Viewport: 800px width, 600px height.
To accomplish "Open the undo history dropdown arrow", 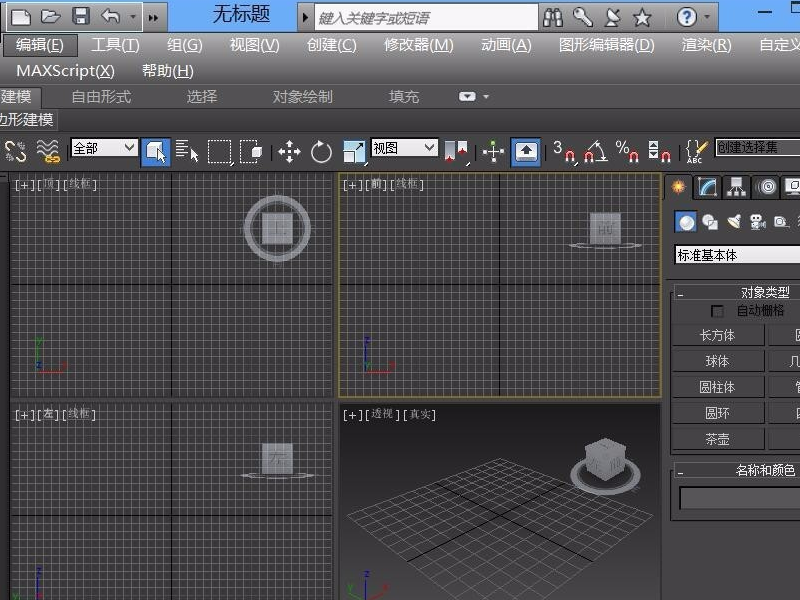I will [x=133, y=17].
